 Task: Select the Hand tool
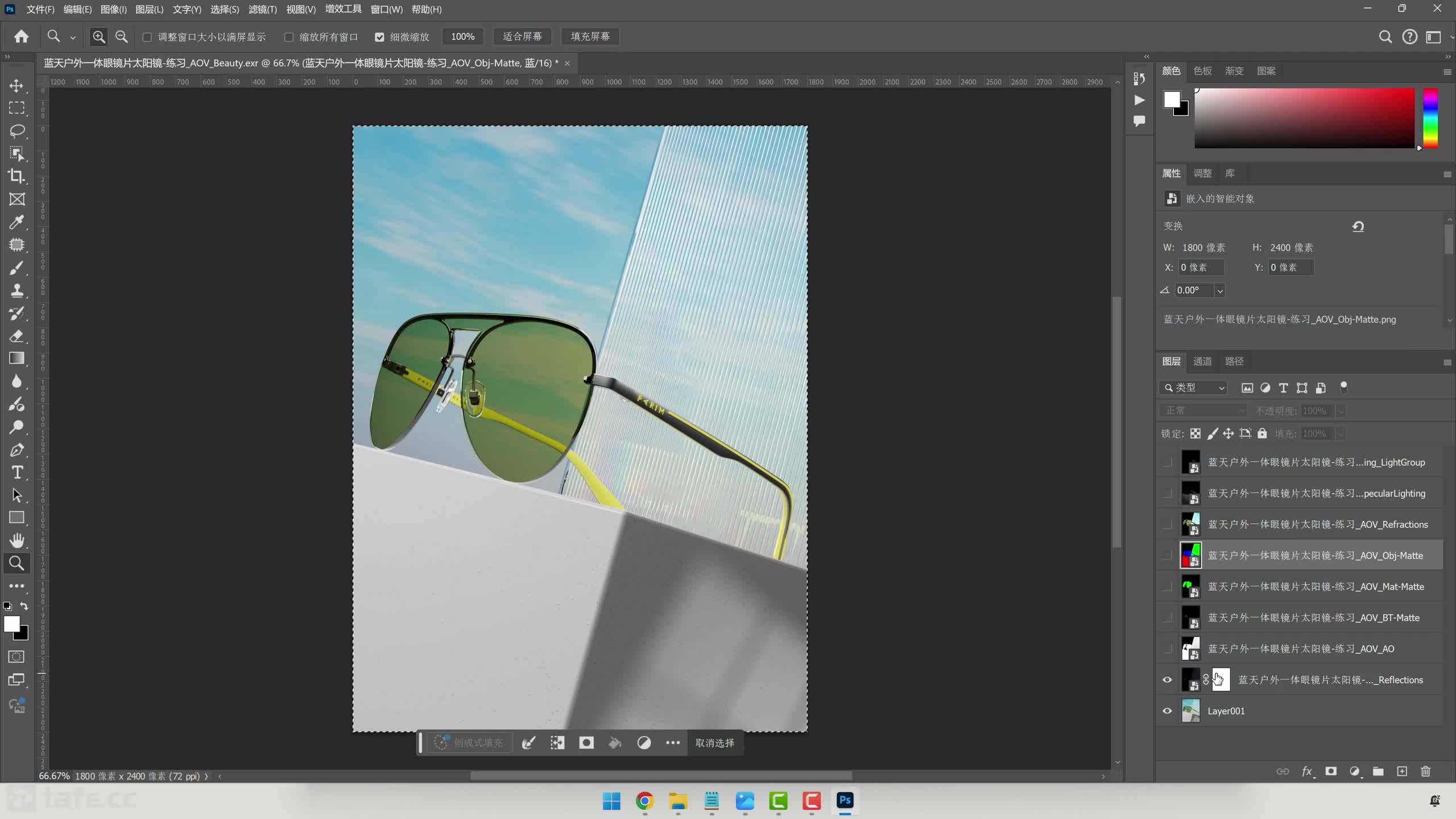point(16,540)
